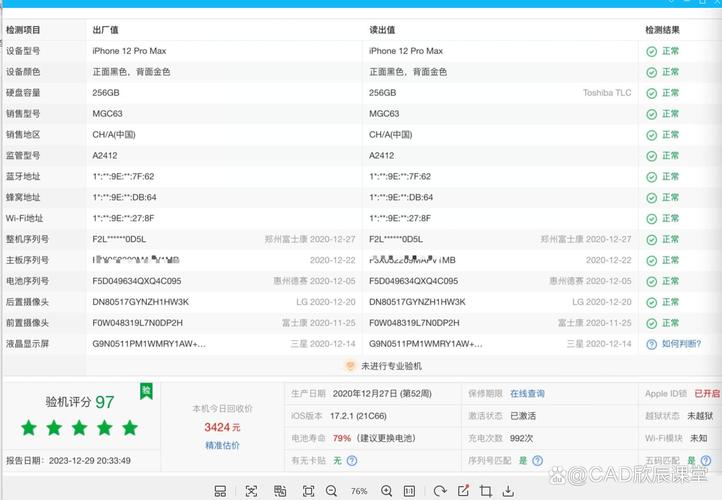Click the factory LCD serial G9N0511PM1WMRY1AW+…
722x500 pixels.
149,344
